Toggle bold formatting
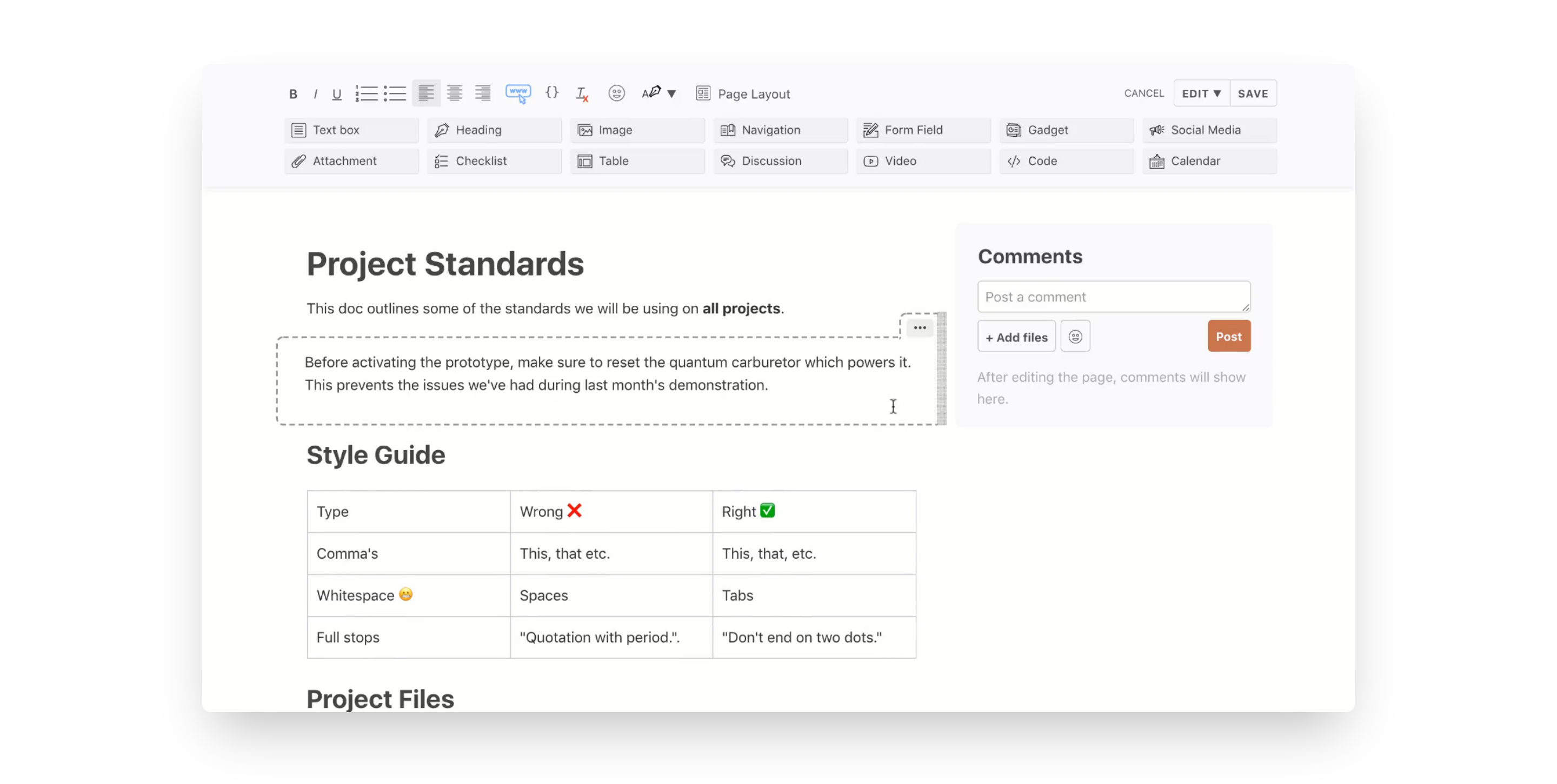 tap(292, 93)
